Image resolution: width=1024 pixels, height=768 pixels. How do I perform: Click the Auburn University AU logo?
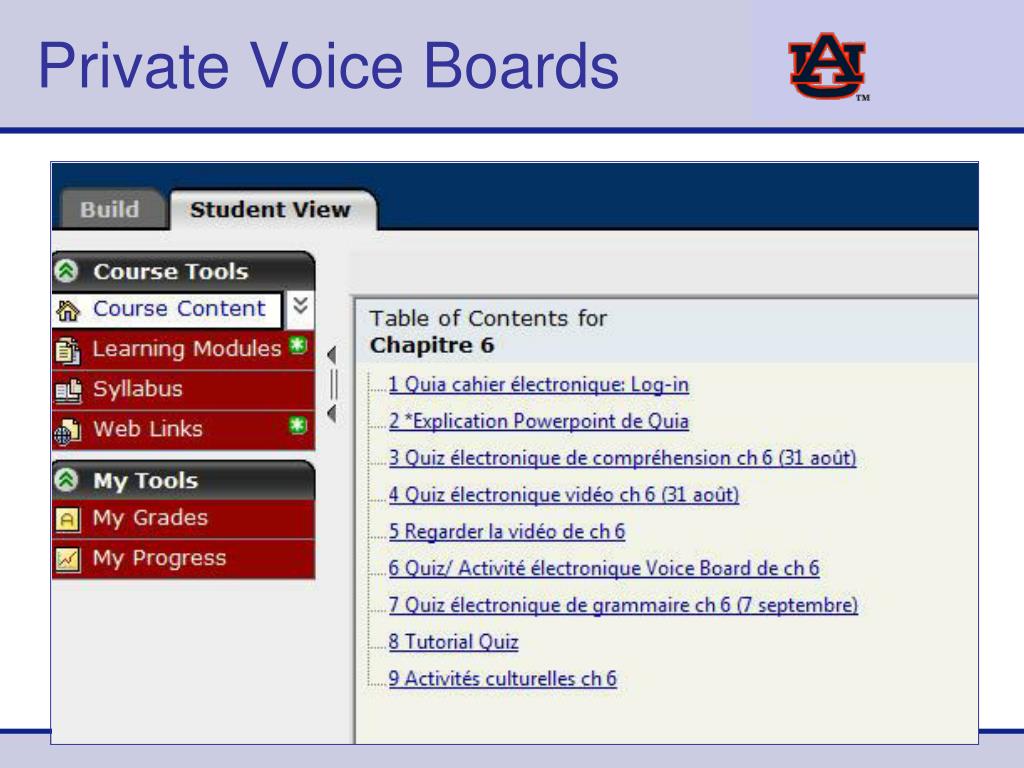827,66
